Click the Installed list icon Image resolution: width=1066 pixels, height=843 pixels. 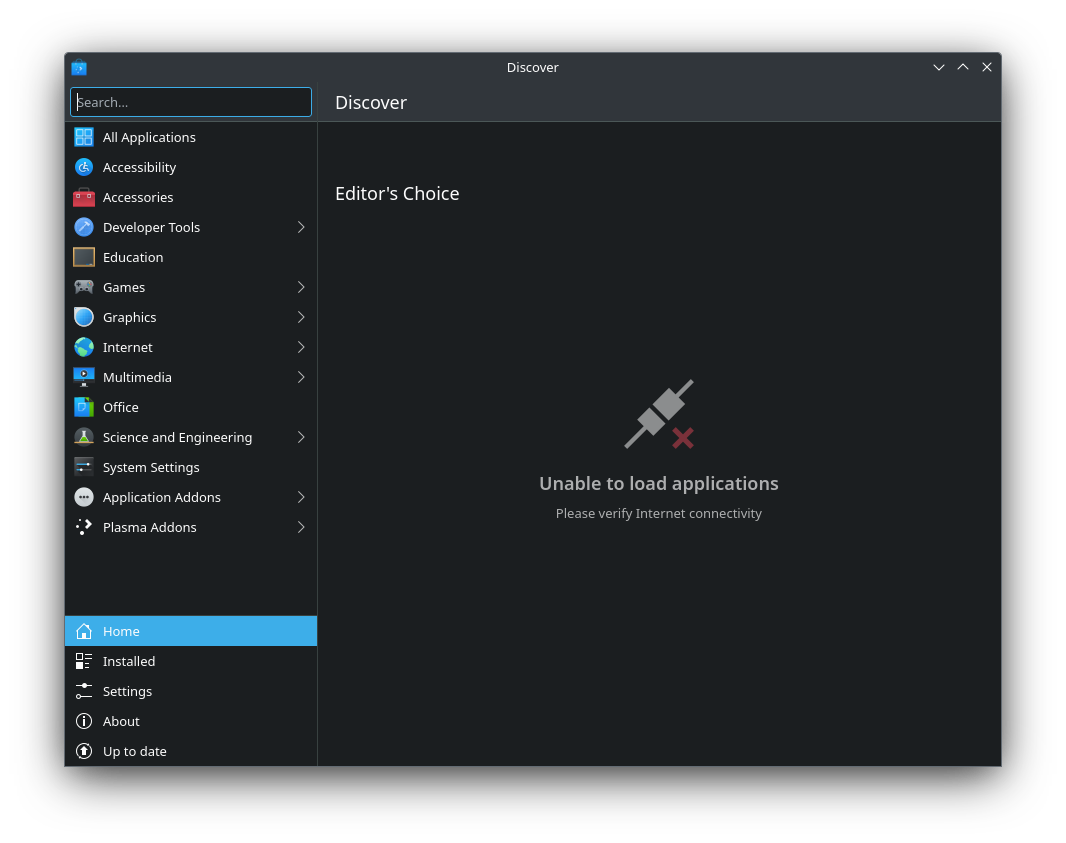84,661
